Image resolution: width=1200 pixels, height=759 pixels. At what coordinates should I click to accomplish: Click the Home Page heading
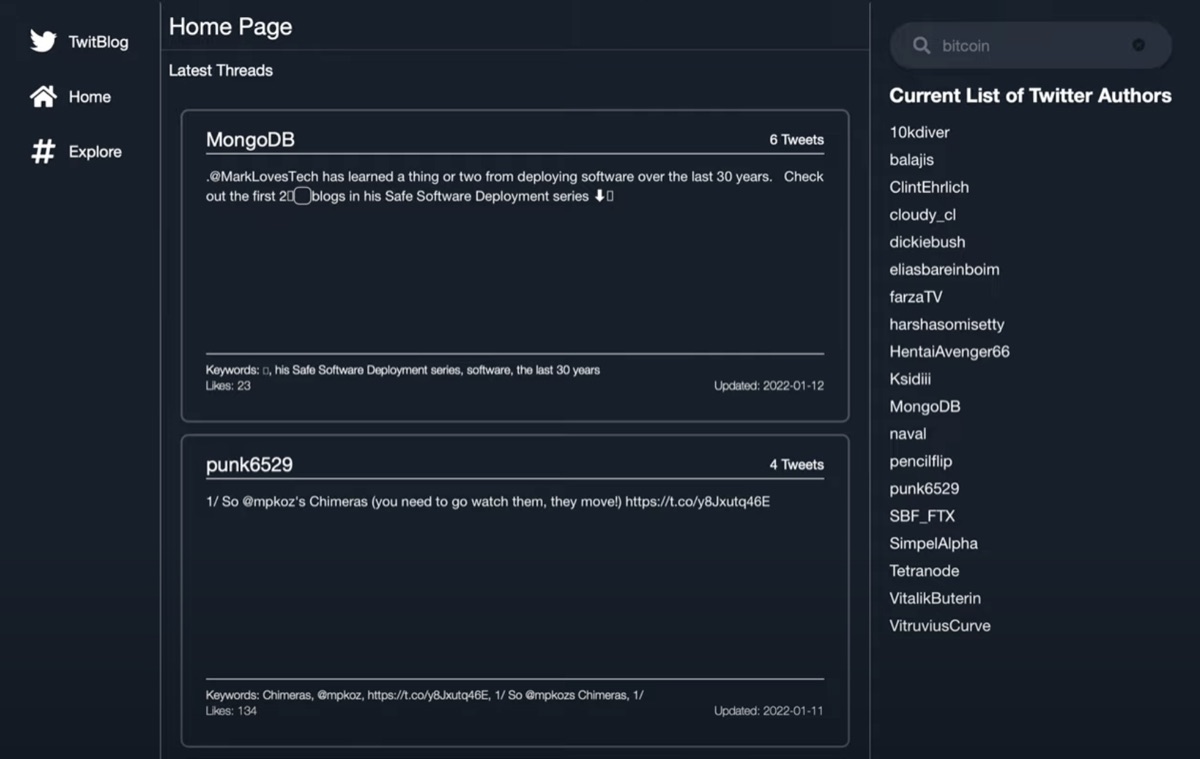pos(230,27)
